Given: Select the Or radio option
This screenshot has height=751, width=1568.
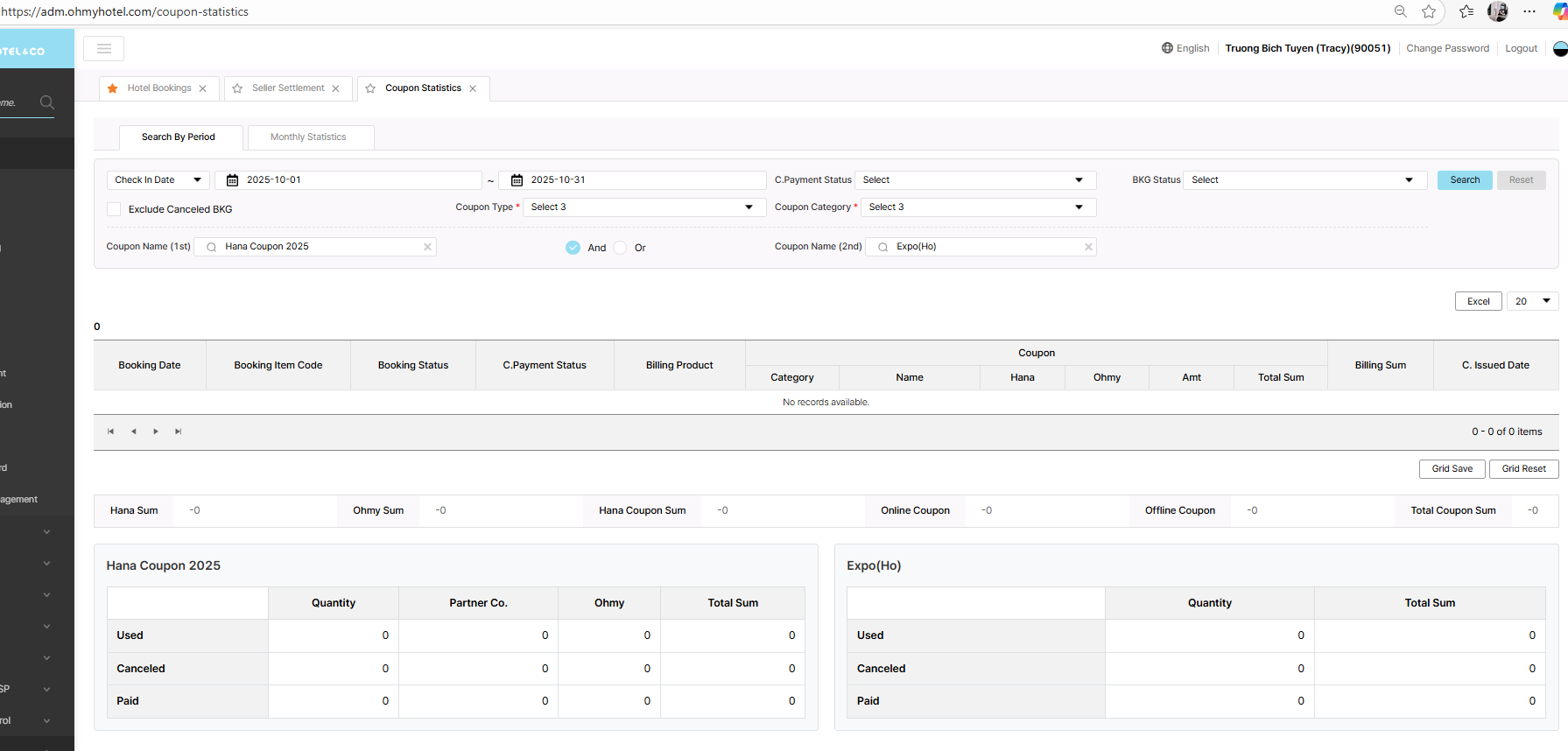Looking at the screenshot, I should tap(621, 248).
